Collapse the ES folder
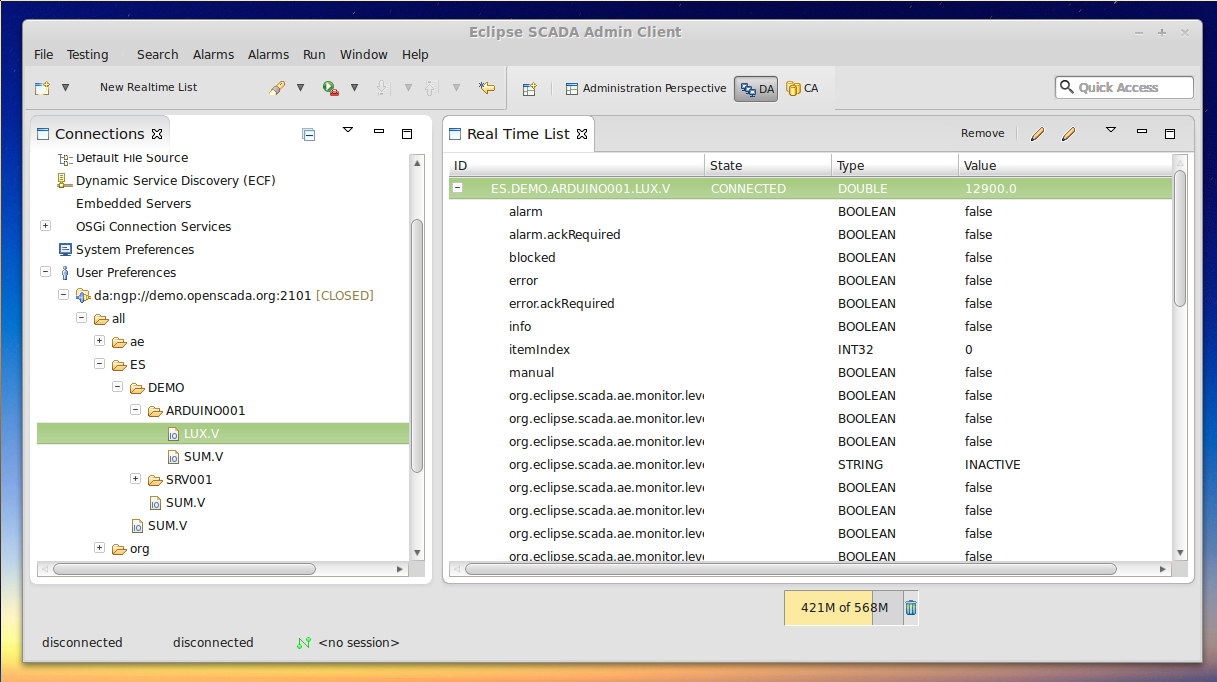 [99, 364]
